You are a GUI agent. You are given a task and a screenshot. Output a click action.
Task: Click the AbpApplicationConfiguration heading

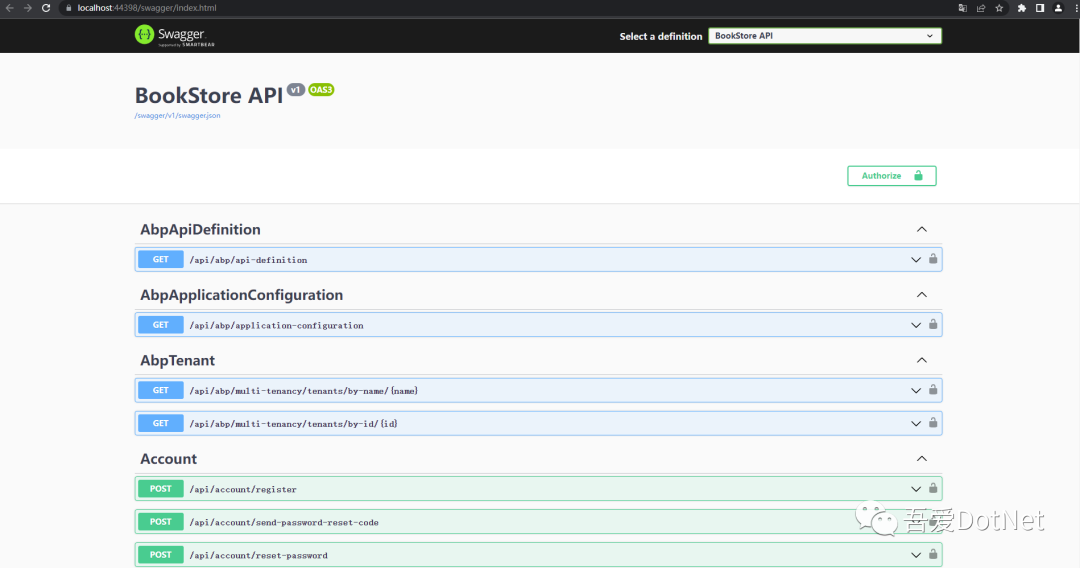pos(242,295)
